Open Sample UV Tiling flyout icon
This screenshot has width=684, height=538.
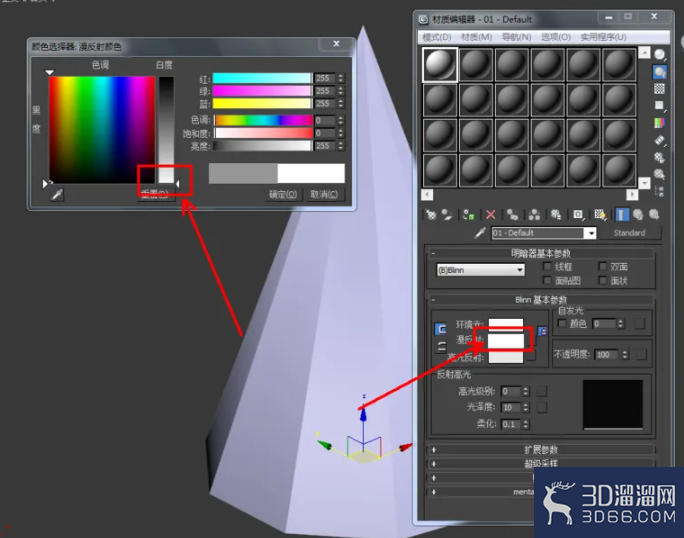(x=660, y=105)
